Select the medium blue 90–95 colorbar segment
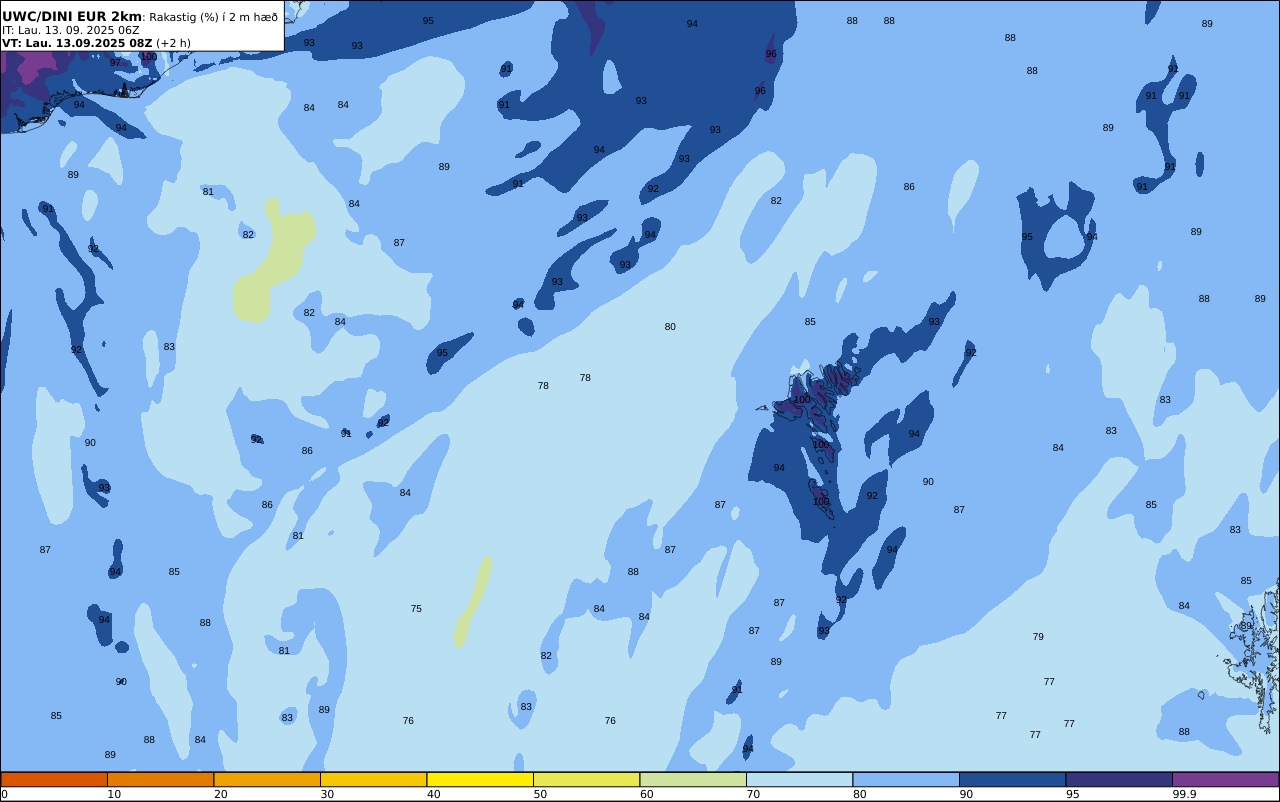The width and height of the screenshot is (1280, 802). (x=1012, y=779)
